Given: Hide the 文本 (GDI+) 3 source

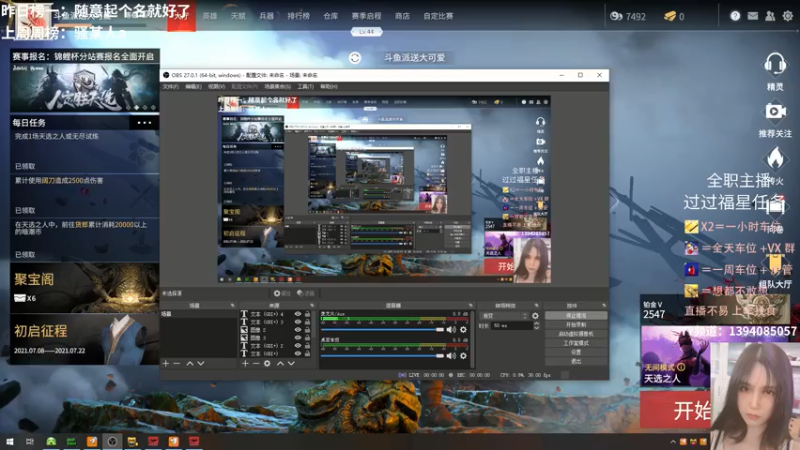Looking at the screenshot, I should pos(298,322).
